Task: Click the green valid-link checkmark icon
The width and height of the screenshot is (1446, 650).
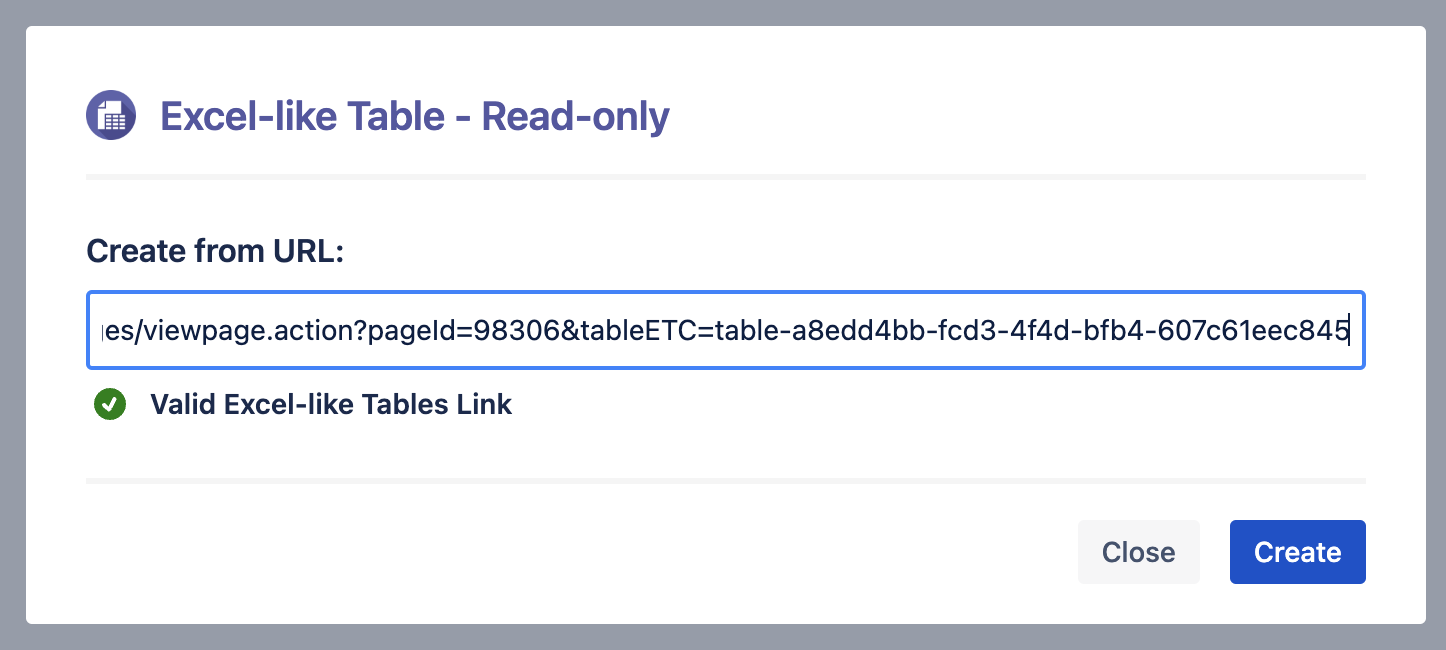Action: (x=110, y=404)
